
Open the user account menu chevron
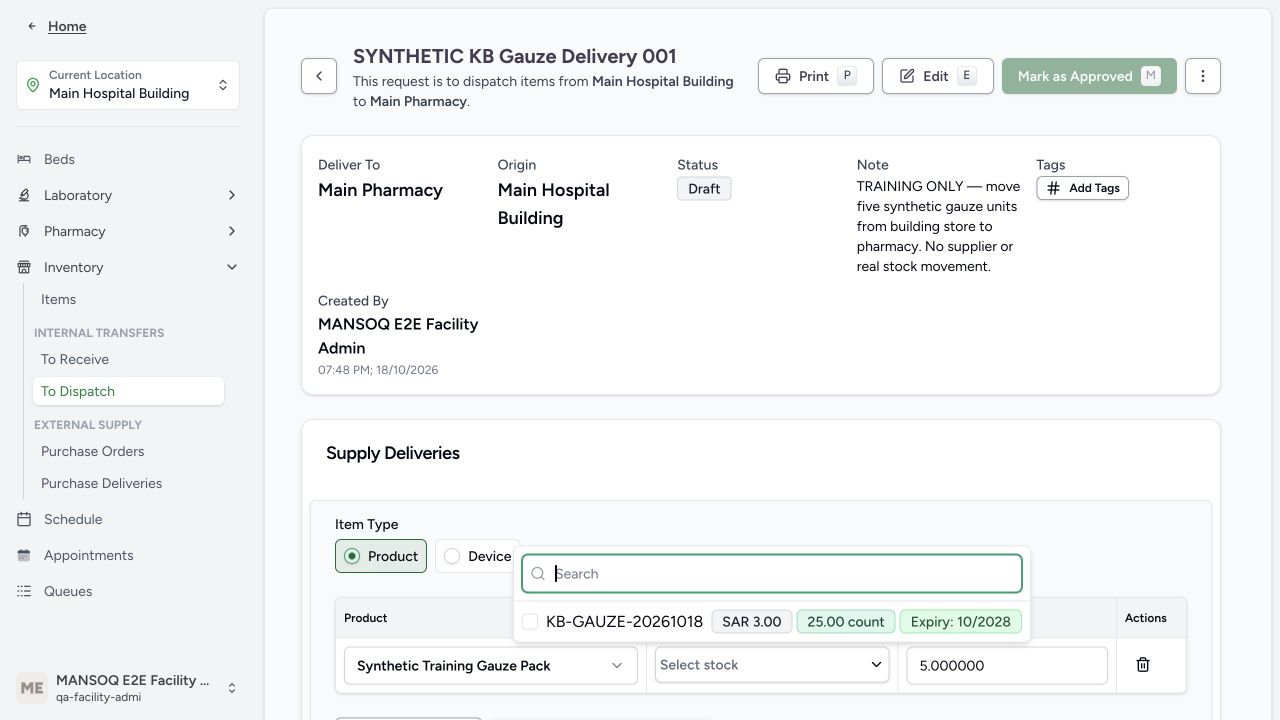[x=232, y=688]
